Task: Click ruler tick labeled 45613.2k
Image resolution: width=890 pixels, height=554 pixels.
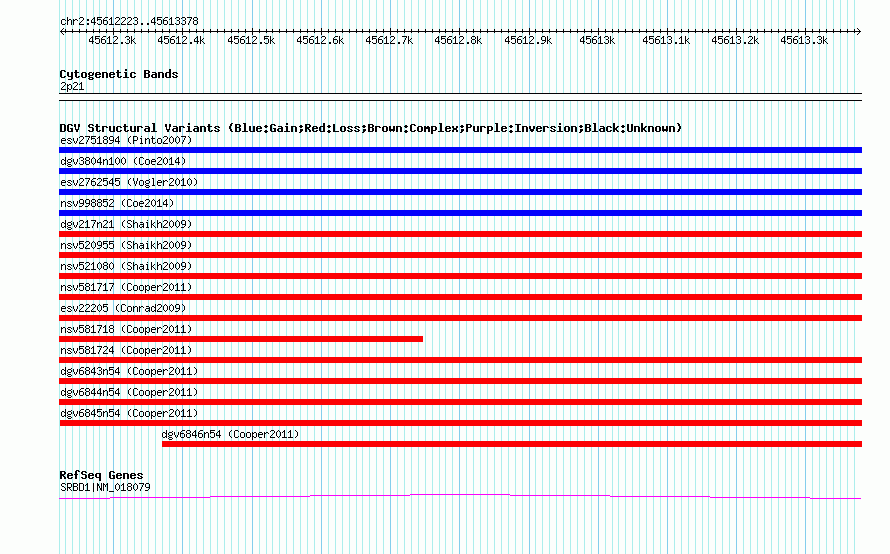Action: click(735, 40)
